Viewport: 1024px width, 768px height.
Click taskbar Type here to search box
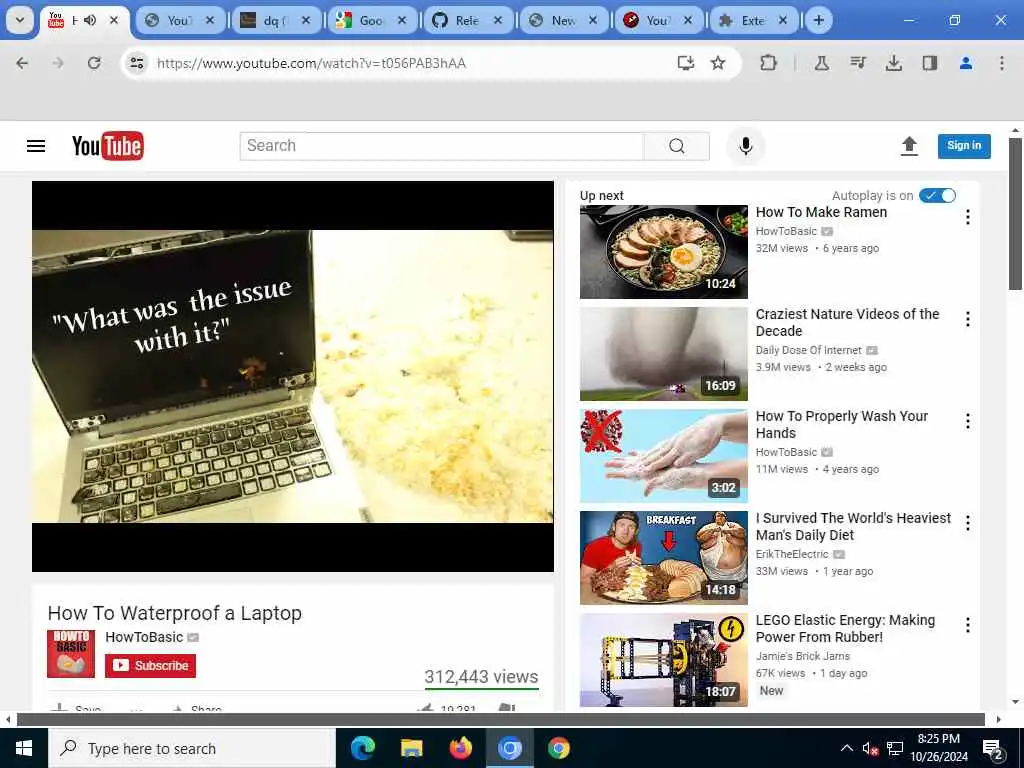pos(192,748)
